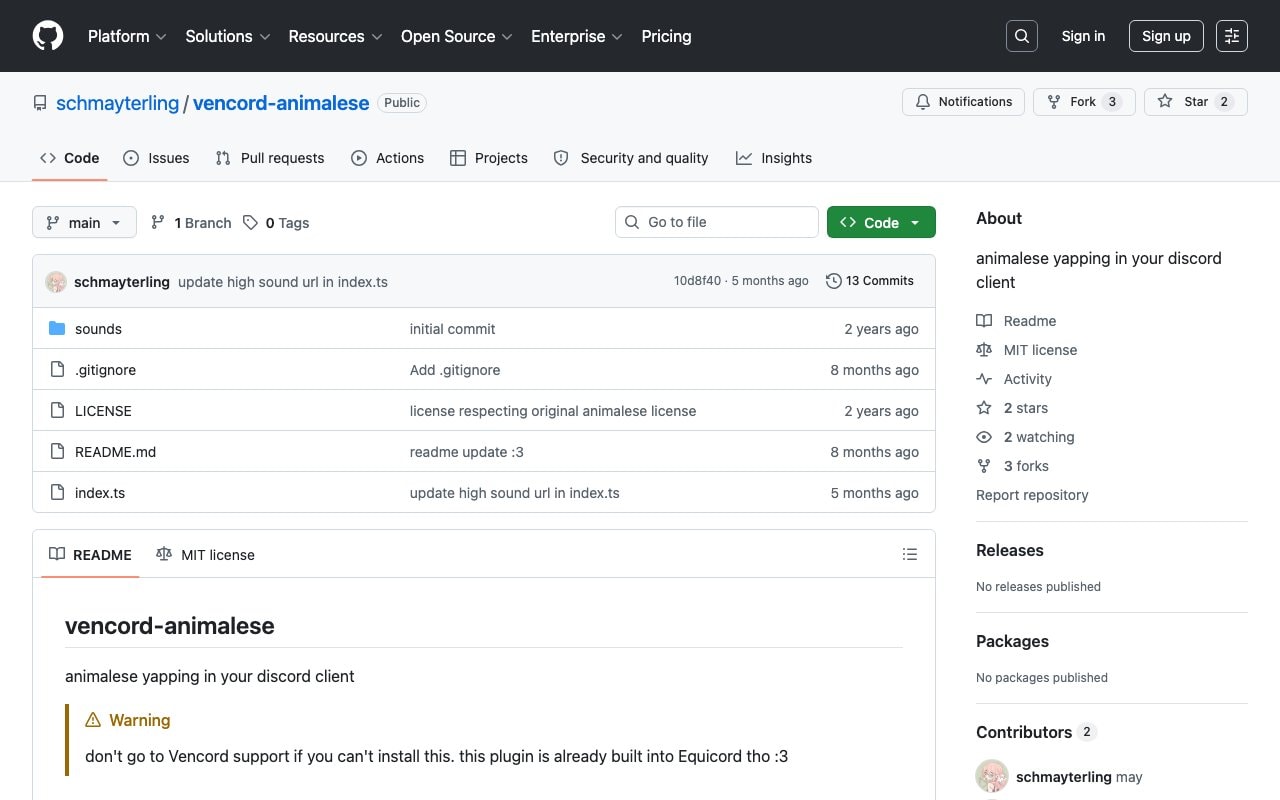Screen dimensions: 1280x800
Task: Open 'initial commit' message link
Action: pos(452,329)
